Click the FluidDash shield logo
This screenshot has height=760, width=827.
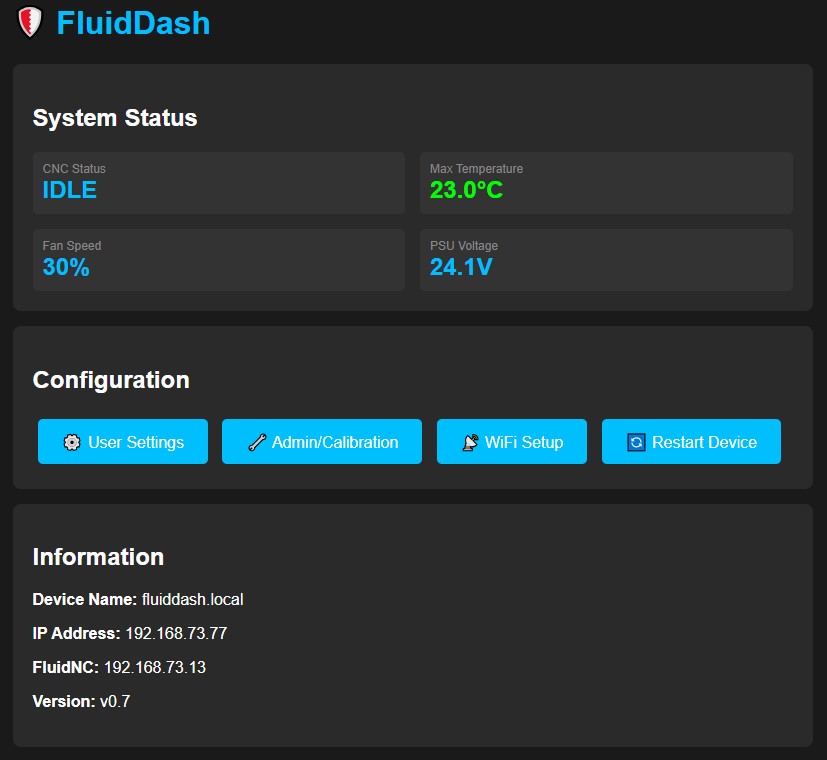[31, 22]
